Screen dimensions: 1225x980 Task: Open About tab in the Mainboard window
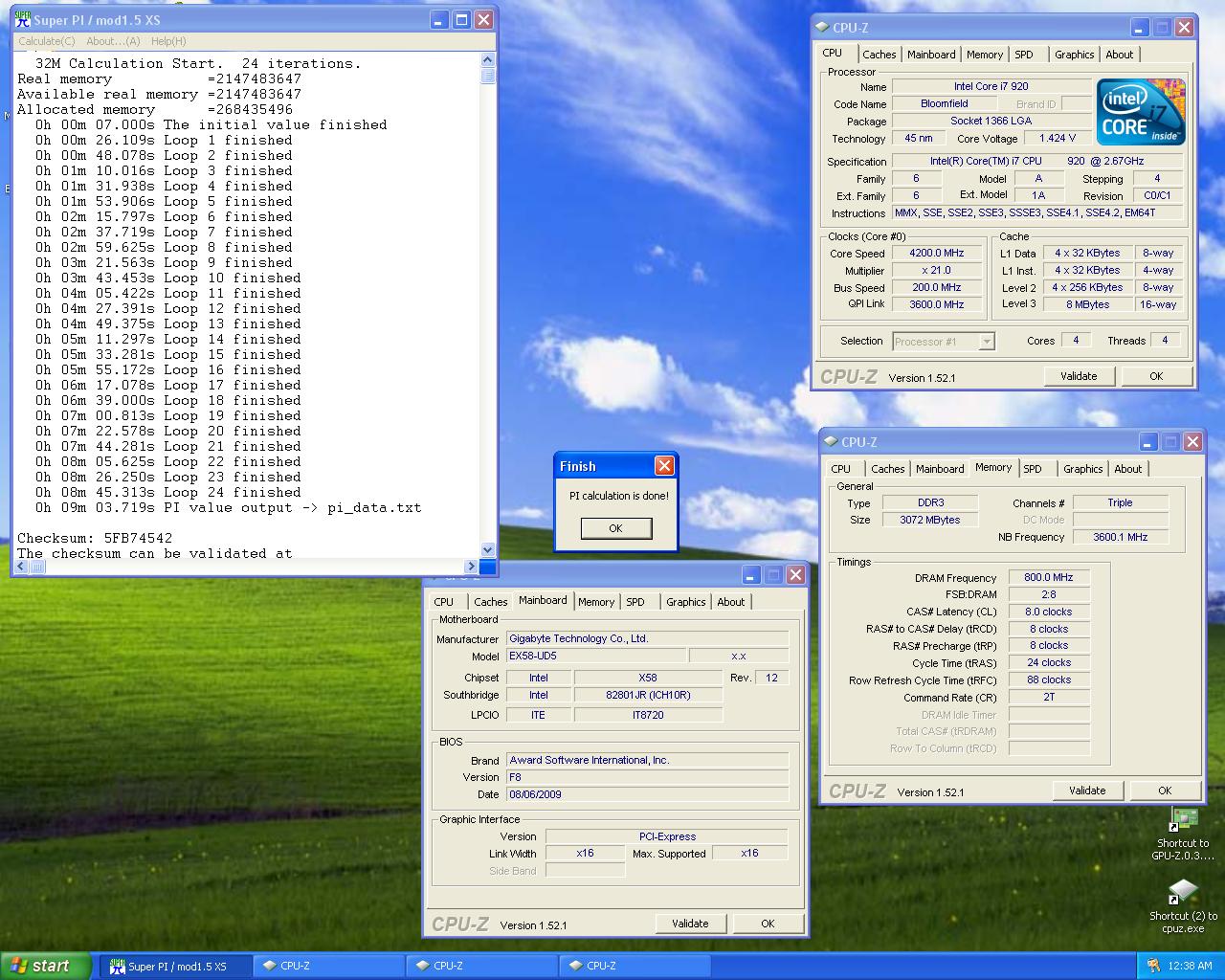[730, 602]
